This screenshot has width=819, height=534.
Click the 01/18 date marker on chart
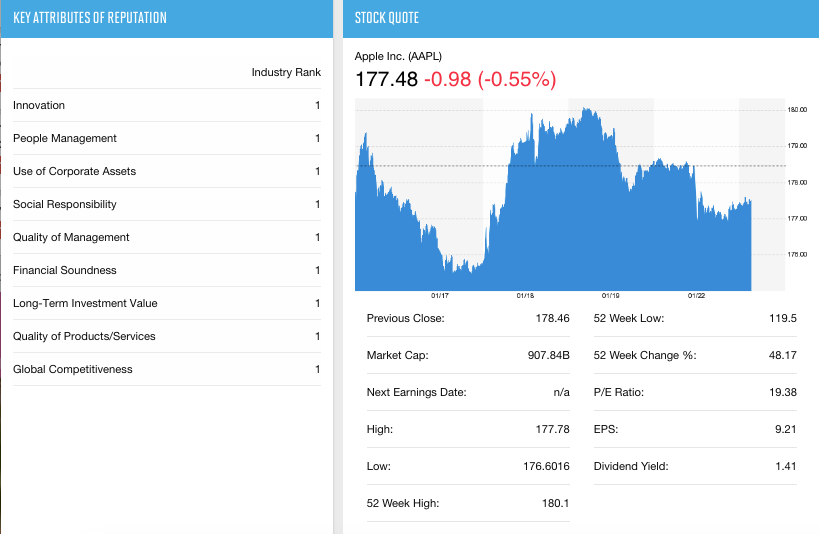click(x=525, y=296)
